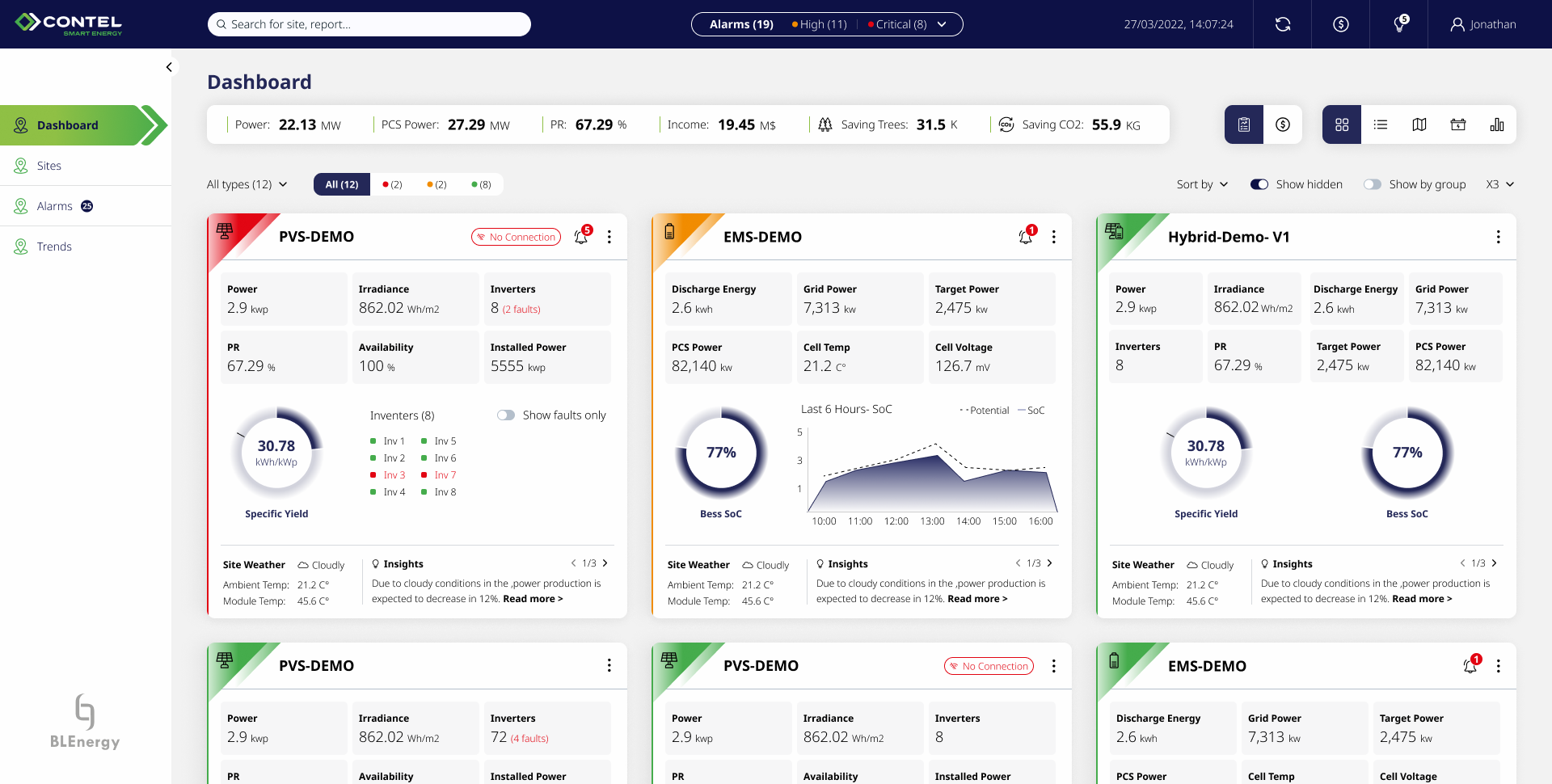Click the search for site, report field
The height and width of the screenshot is (784, 1552).
[x=369, y=24]
